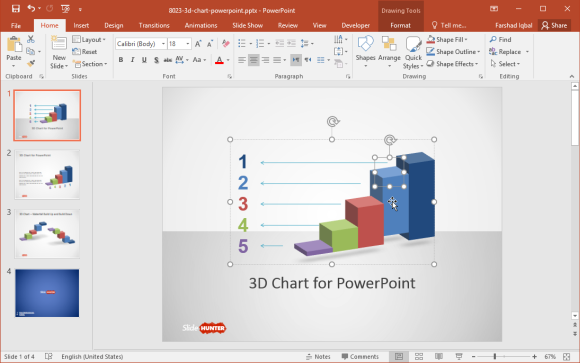The image size is (580, 363).
Task: Reset the slide layout
Action: point(85,51)
